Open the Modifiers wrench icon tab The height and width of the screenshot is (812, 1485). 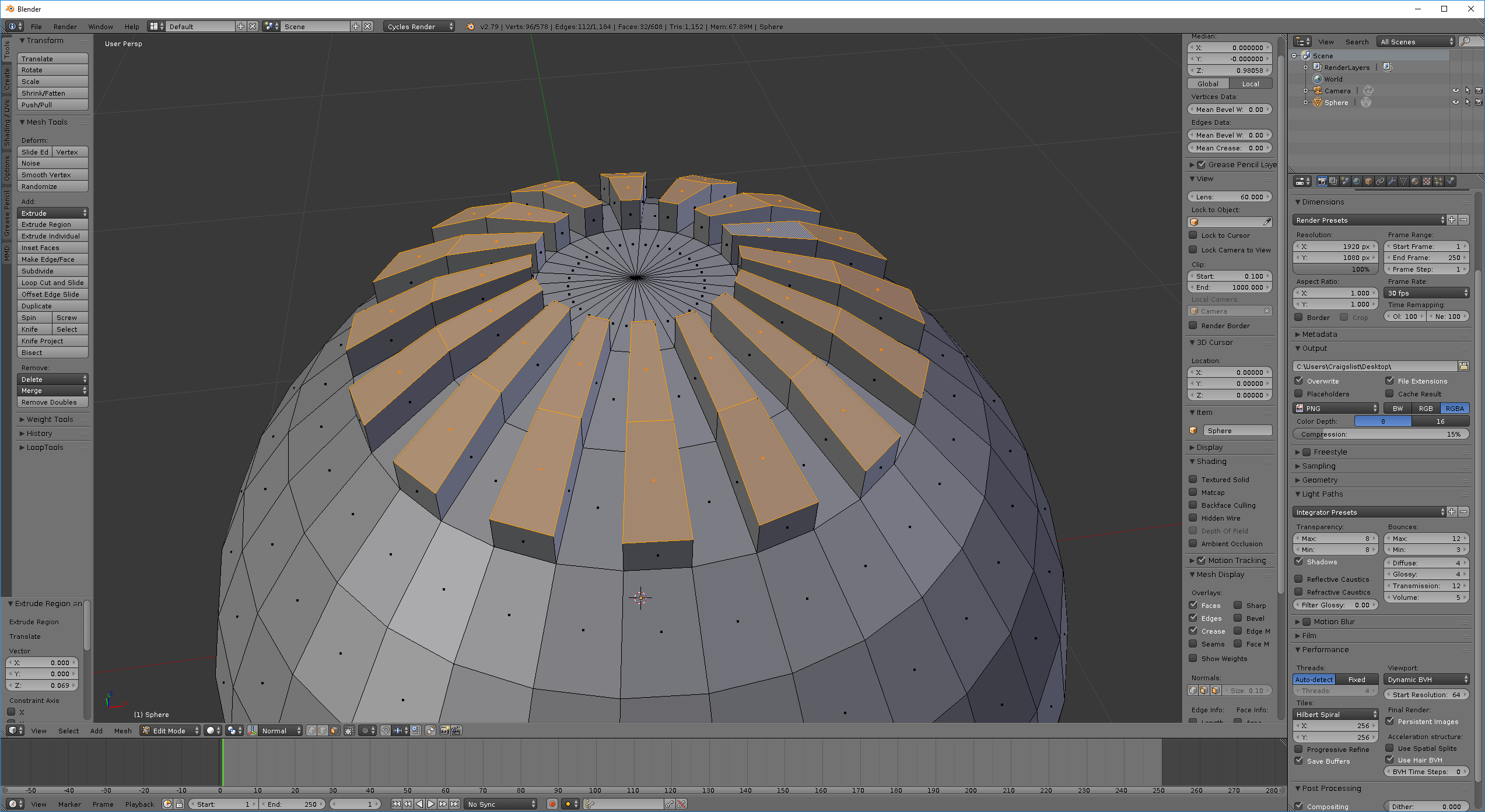[x=1392, y=181]
